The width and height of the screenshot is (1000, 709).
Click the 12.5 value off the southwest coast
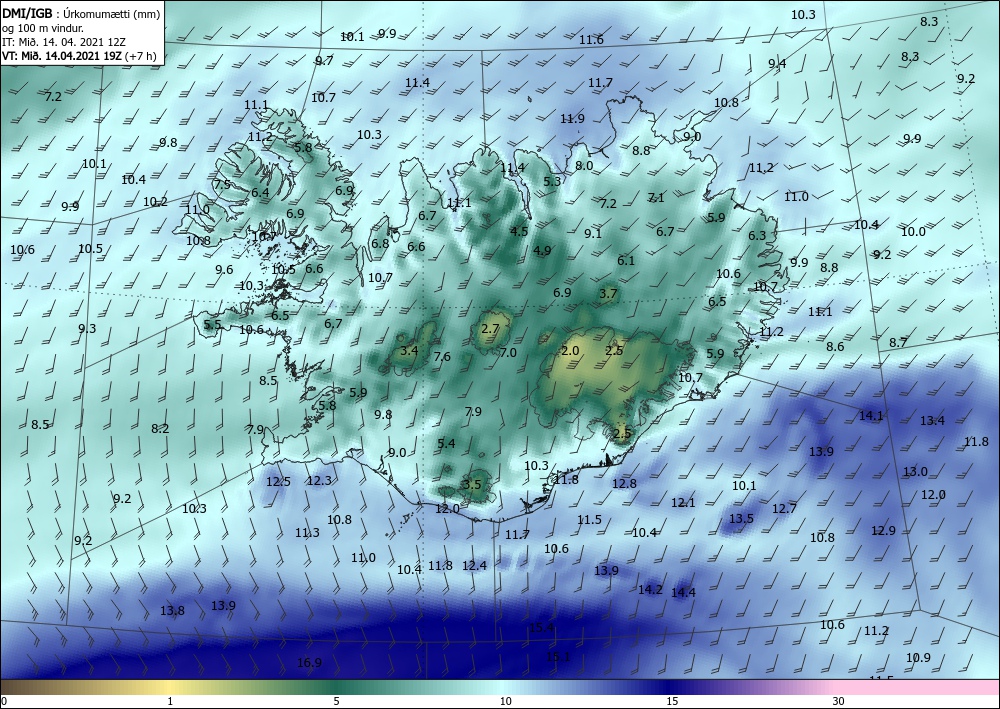pyautogui.click(x=278, y=481)
